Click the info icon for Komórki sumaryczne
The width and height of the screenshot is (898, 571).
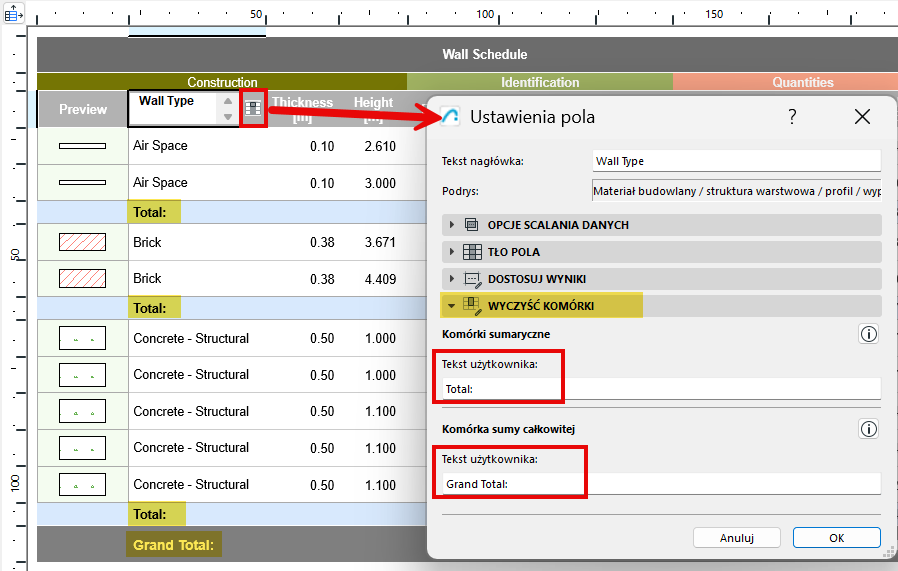click(868, 334)
